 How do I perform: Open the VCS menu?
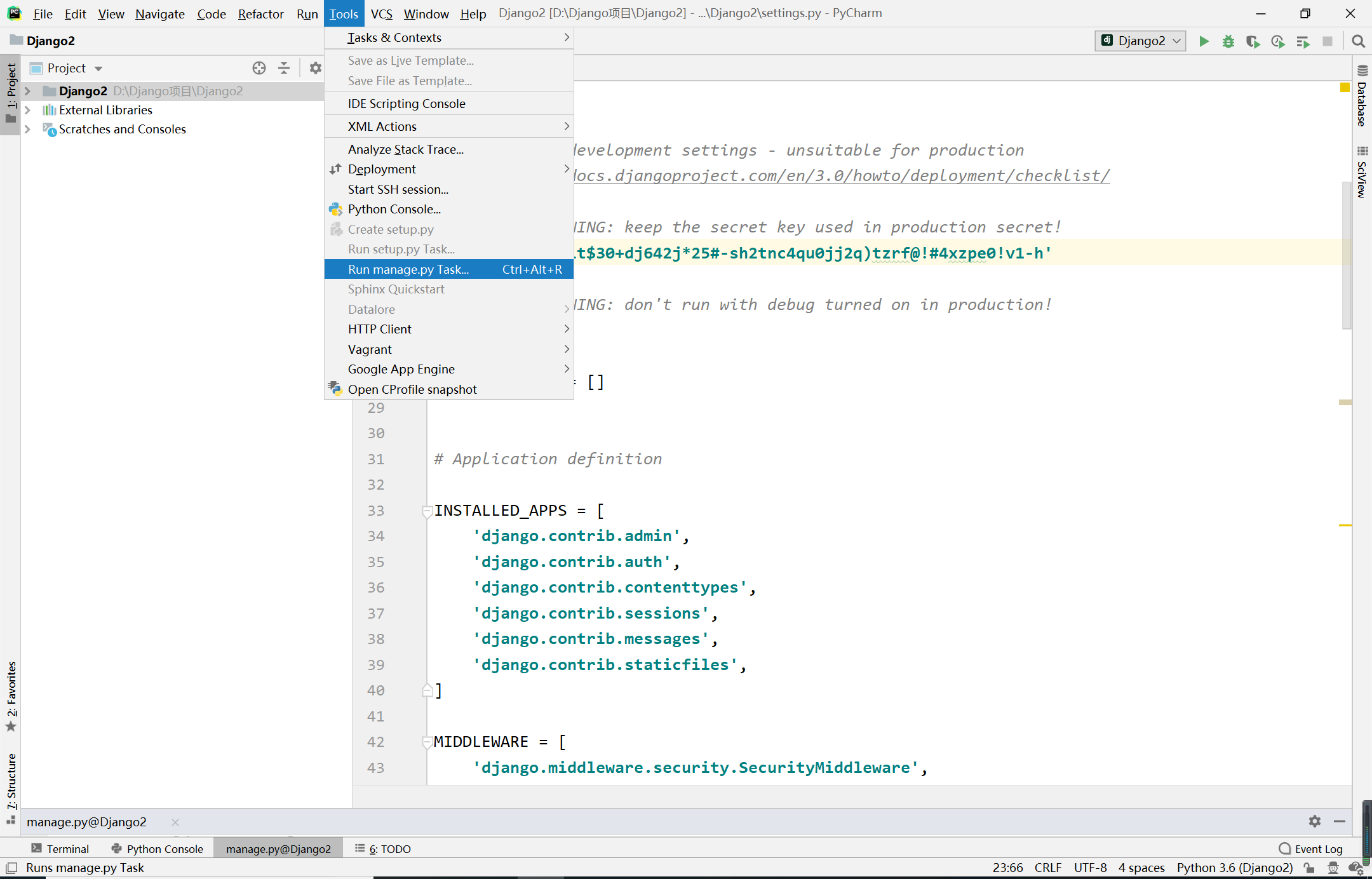point(381,13)
